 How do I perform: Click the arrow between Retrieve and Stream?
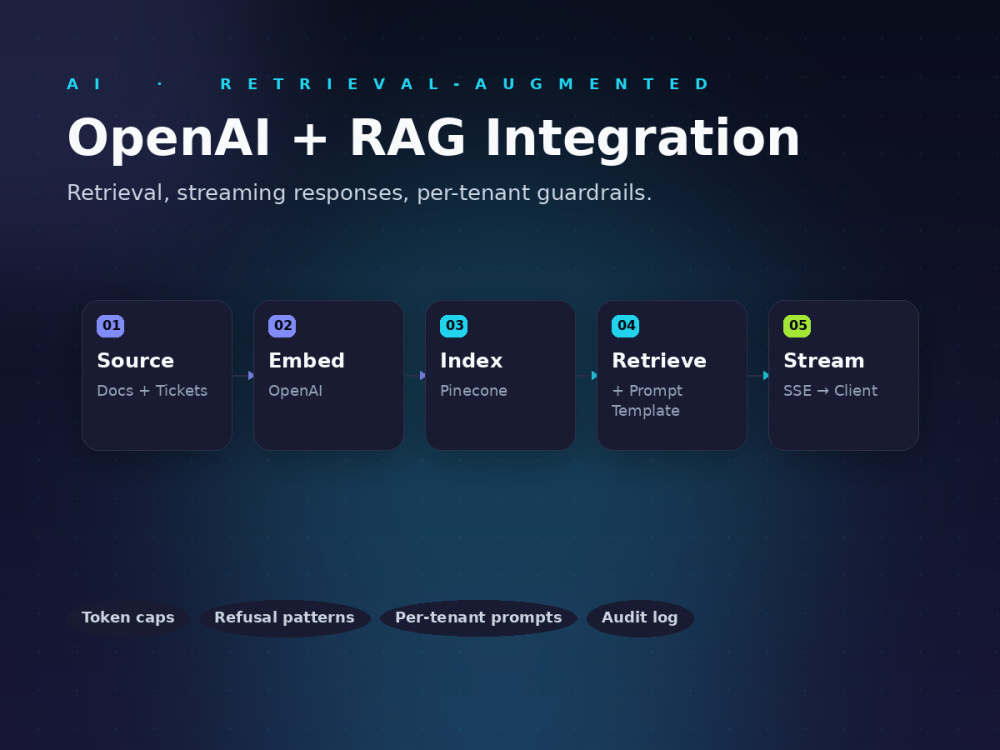point(758,376)
